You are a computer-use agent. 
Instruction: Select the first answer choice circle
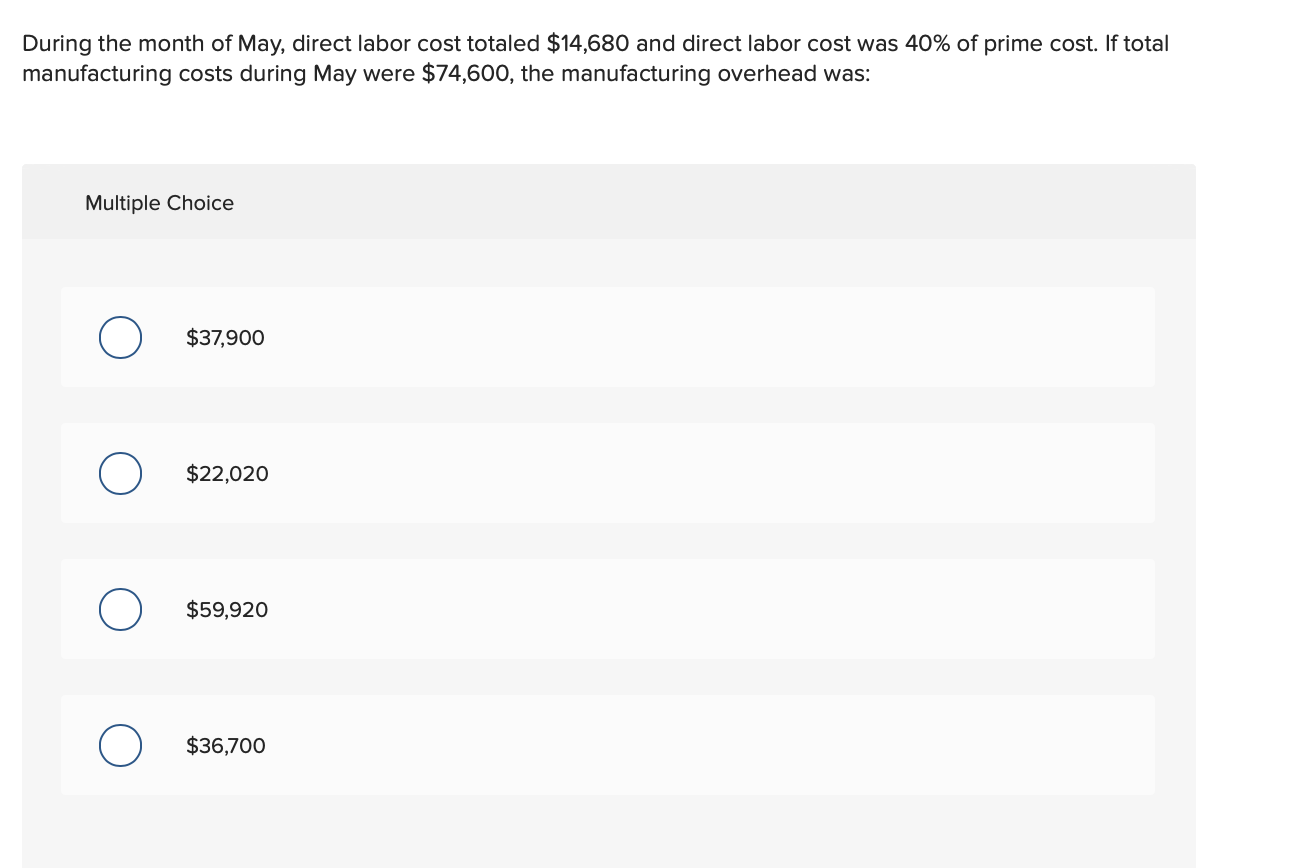coord(120,337)
